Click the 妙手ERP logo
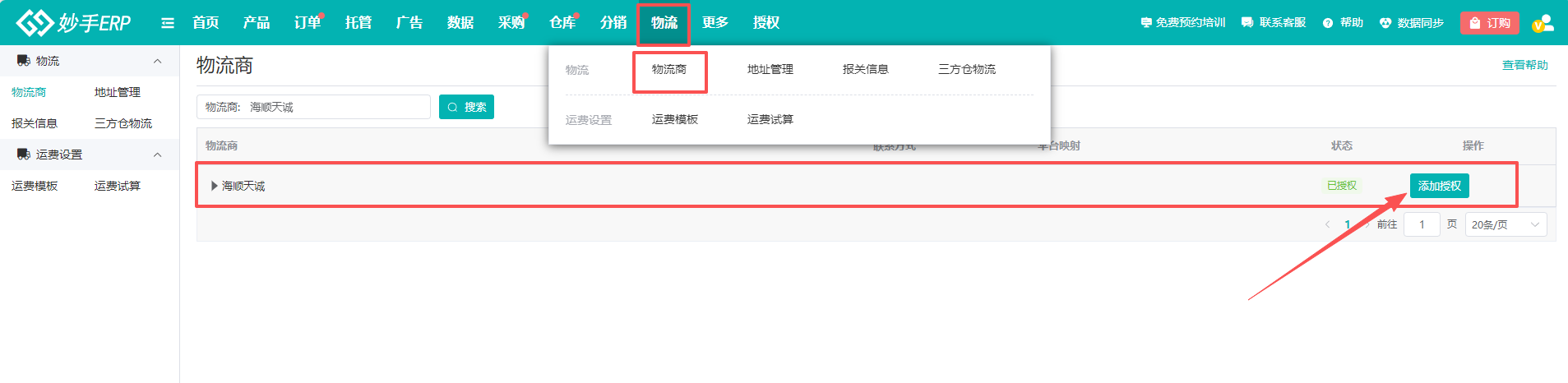The width and height of the screenshot is (1568, 383). tap(74, 23)
